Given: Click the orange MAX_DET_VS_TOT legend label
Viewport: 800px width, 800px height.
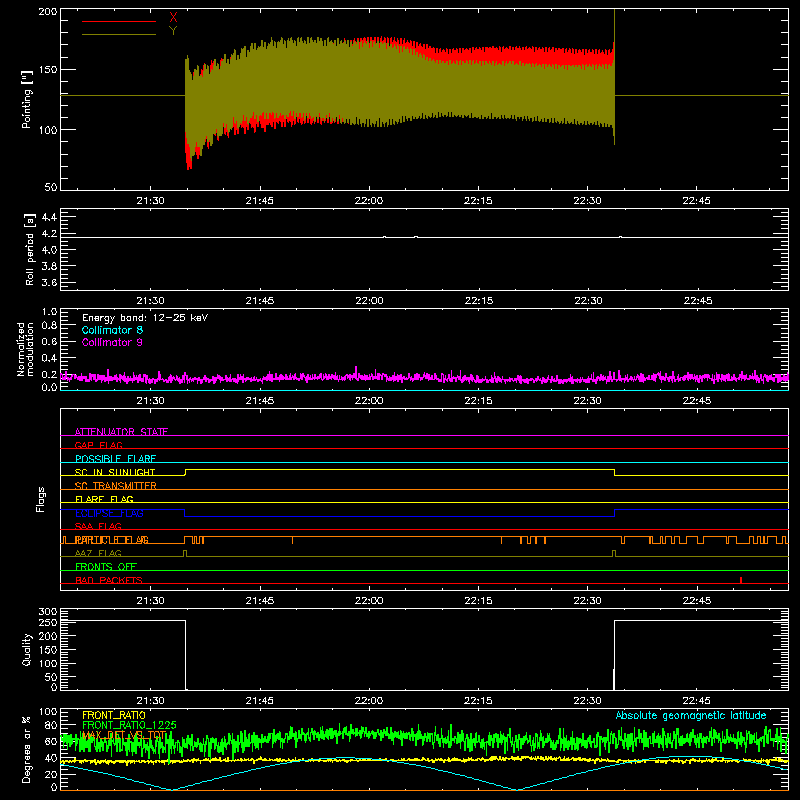Looking at the screenshot, I should click(123, 735).
